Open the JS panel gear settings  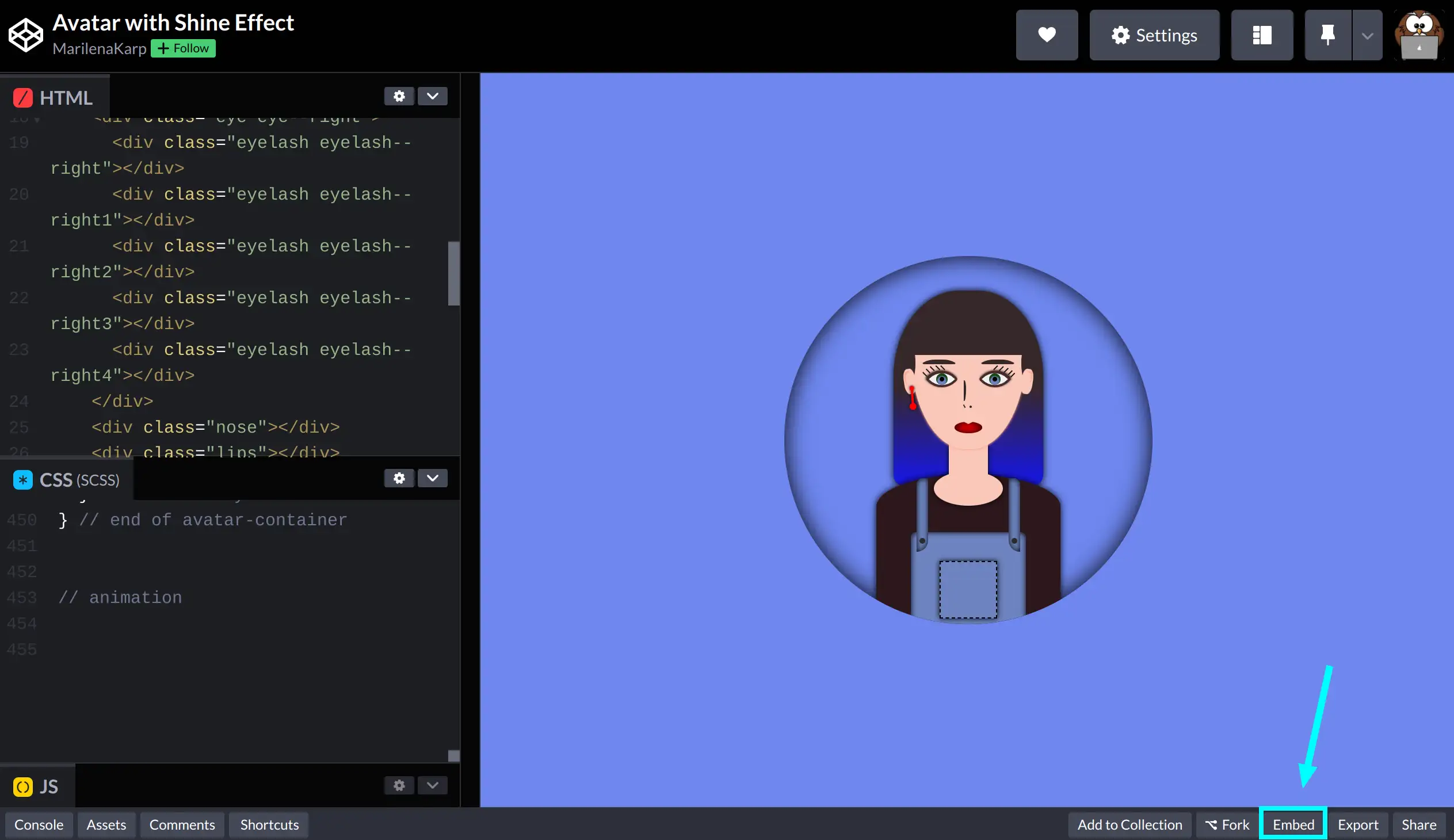click(399, 785)
